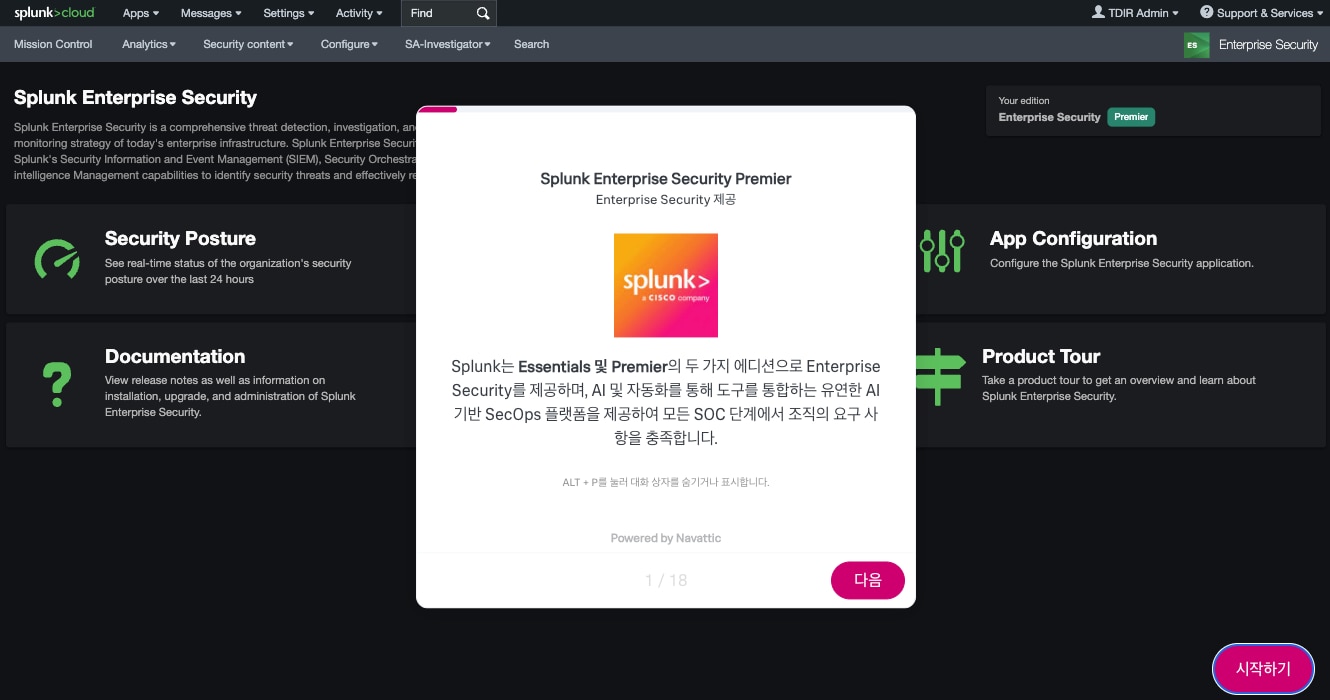Click the Premier edition badge
1330x700 pixels.
click(x=1131, y=117)
